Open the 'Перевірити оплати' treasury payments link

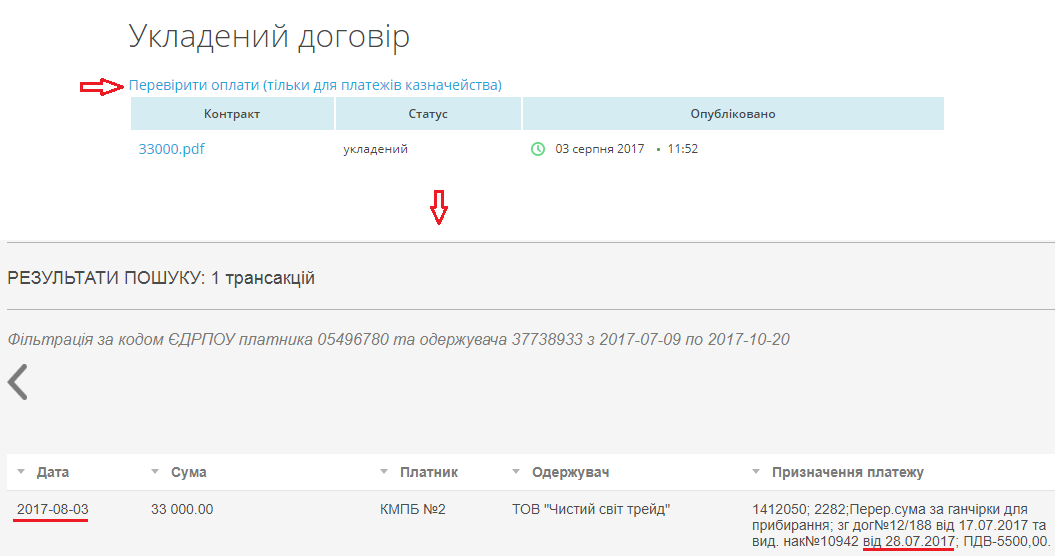pos(315,86)
